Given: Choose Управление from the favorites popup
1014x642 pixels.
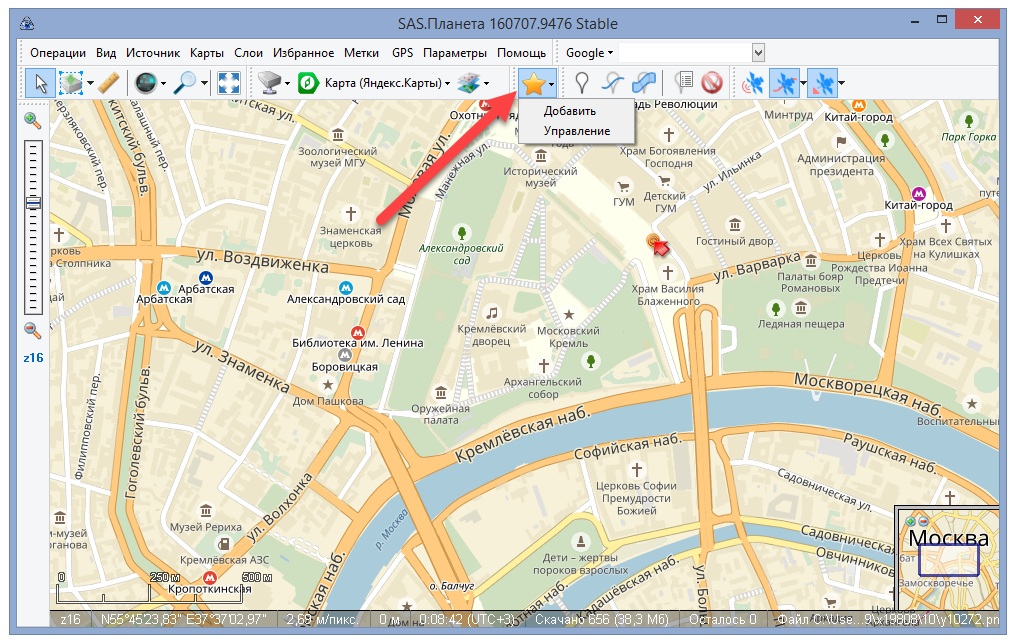Looking at the screenshot, I should 576,130.
